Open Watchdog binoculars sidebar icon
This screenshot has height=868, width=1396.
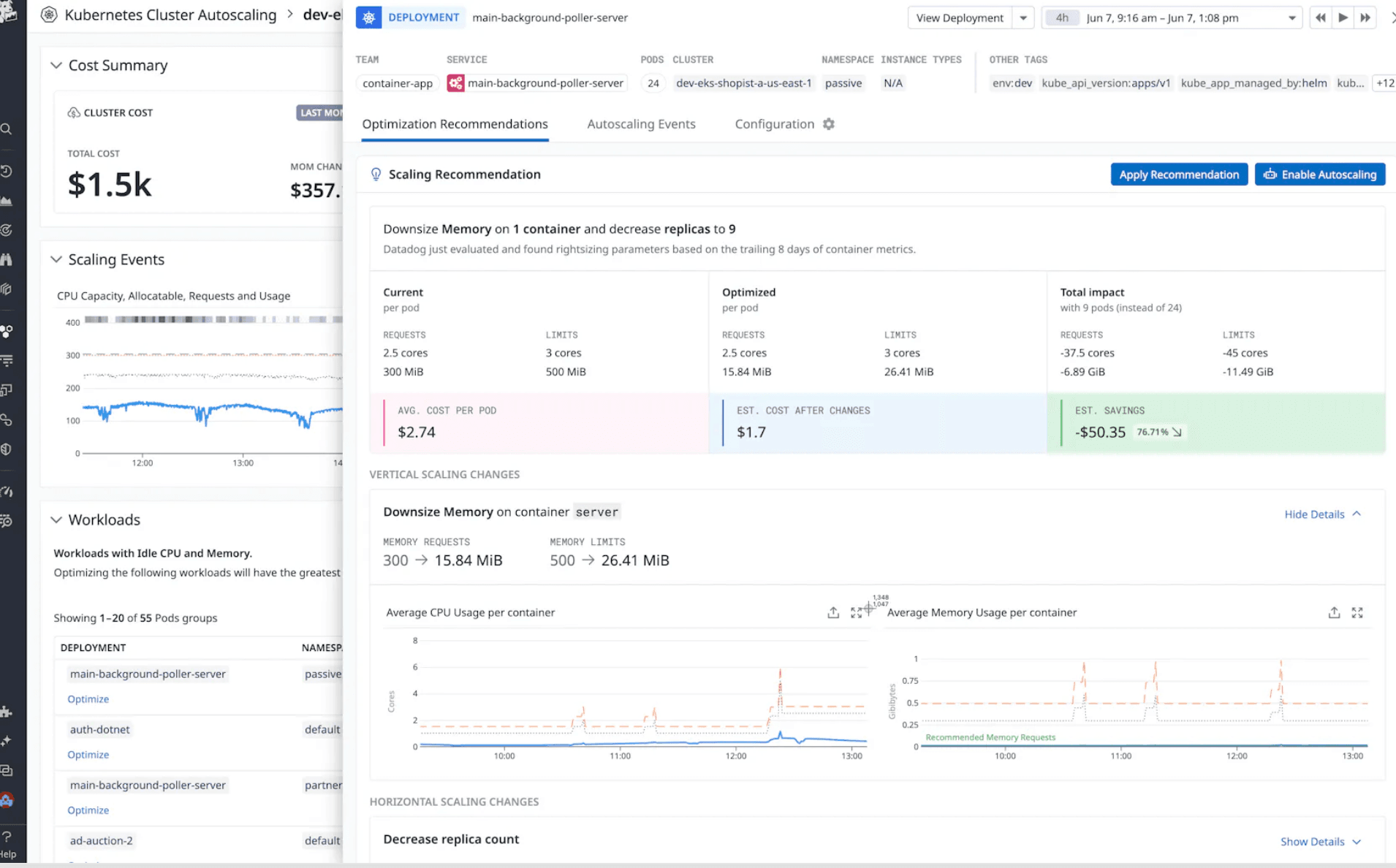[x=7, y=259]
